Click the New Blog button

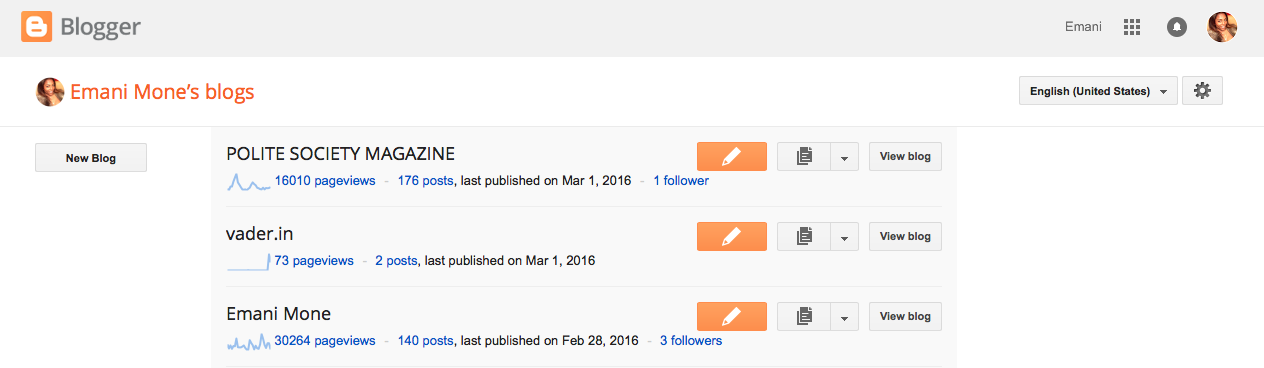tap(91, 158)
